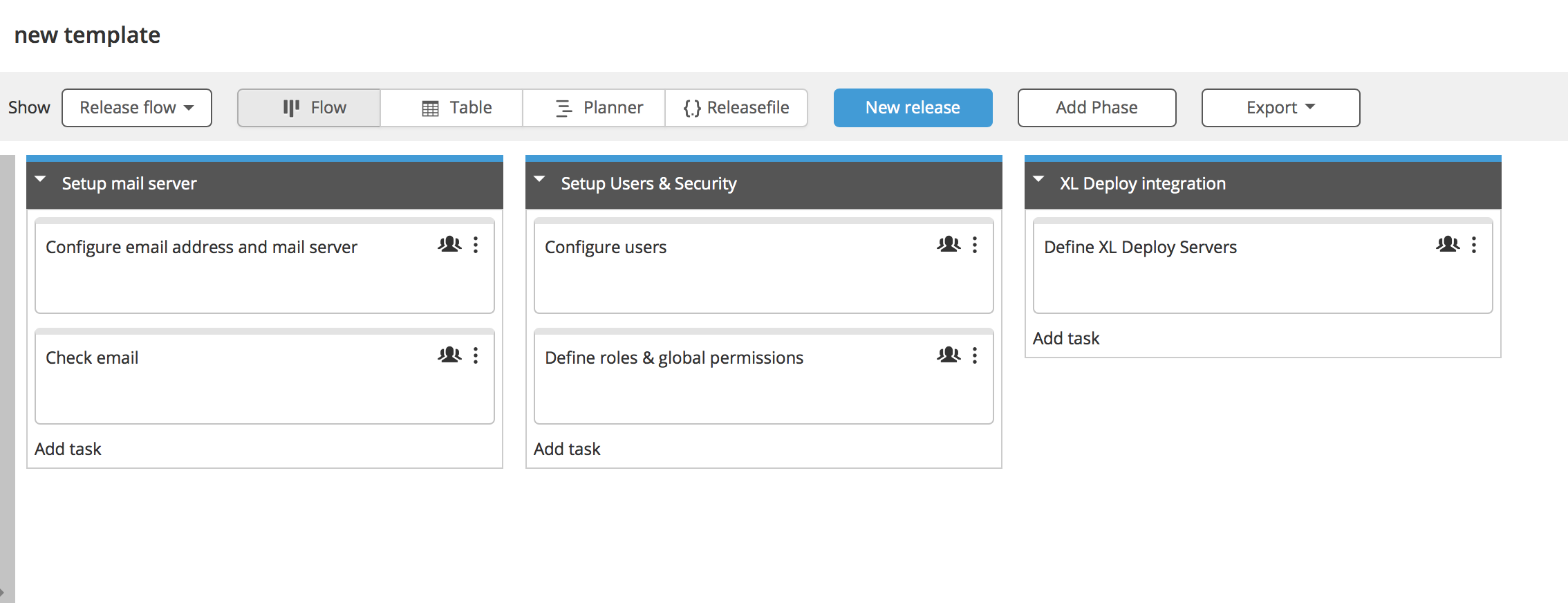
Task: Collapse the Setup mail server phase
Action: click(x=41, y=180)
